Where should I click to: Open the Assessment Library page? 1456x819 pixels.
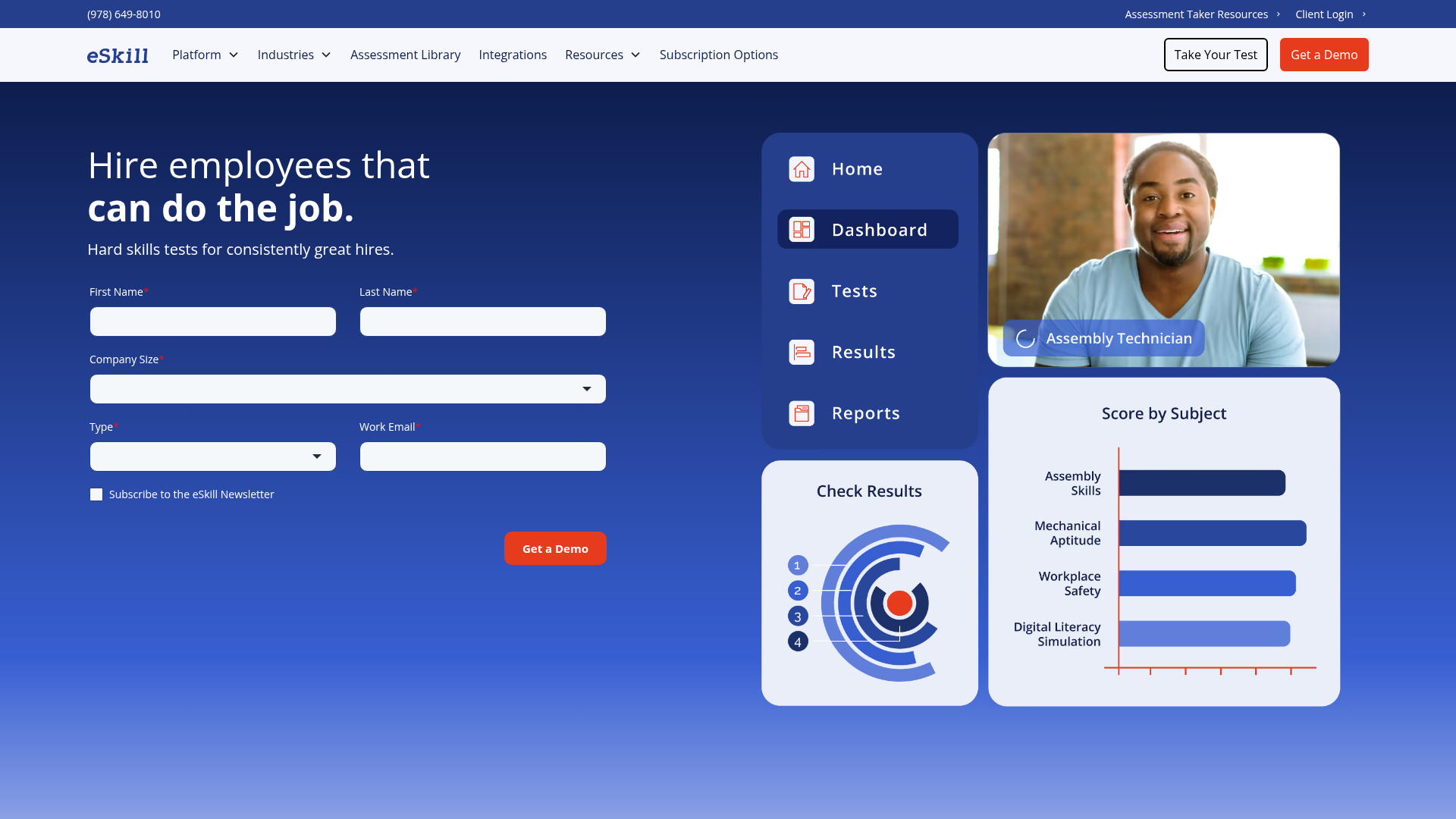(405, 55)
